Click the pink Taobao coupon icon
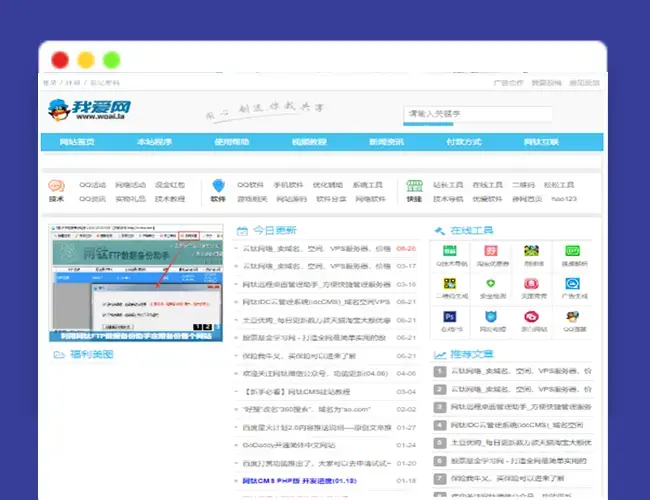The width and height of the screenshot is (650, 500). [491, 251]
